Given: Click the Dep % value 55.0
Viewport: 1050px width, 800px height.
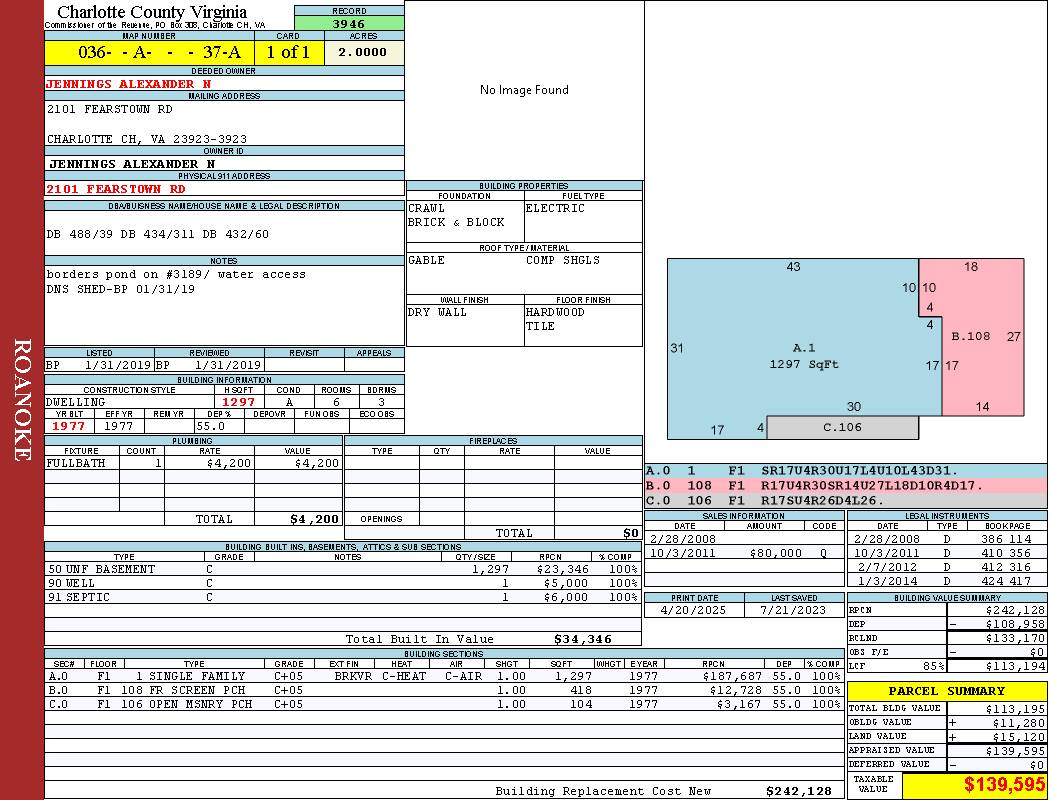Looking at the screenshot, I should [x=210, y=426].
